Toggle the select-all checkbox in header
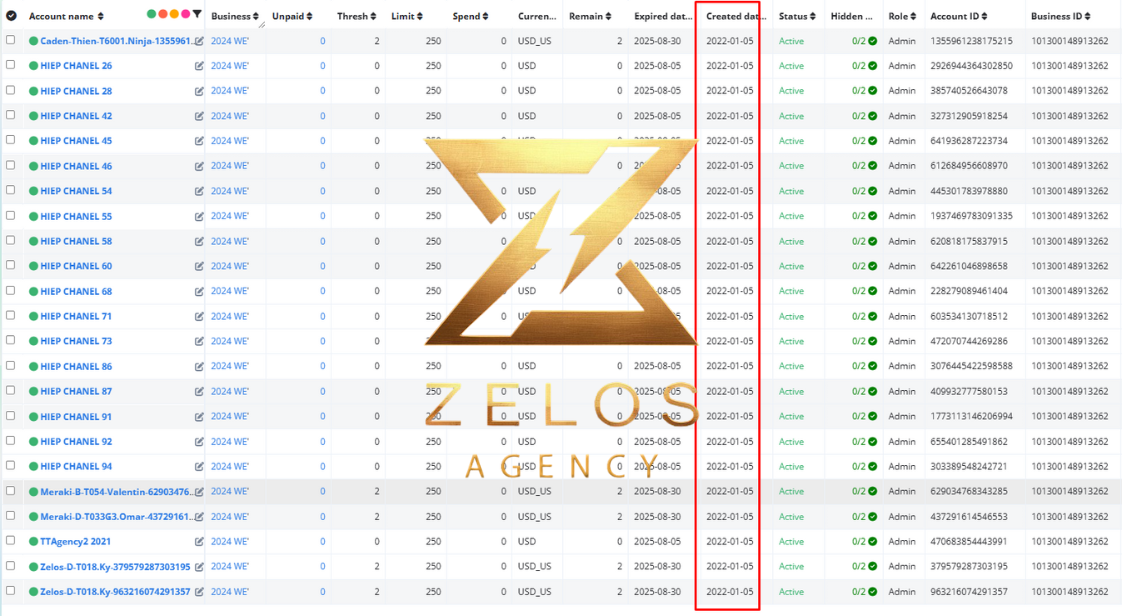The image size is (1122, 616). pyautogui.click(x=11, y=15)
